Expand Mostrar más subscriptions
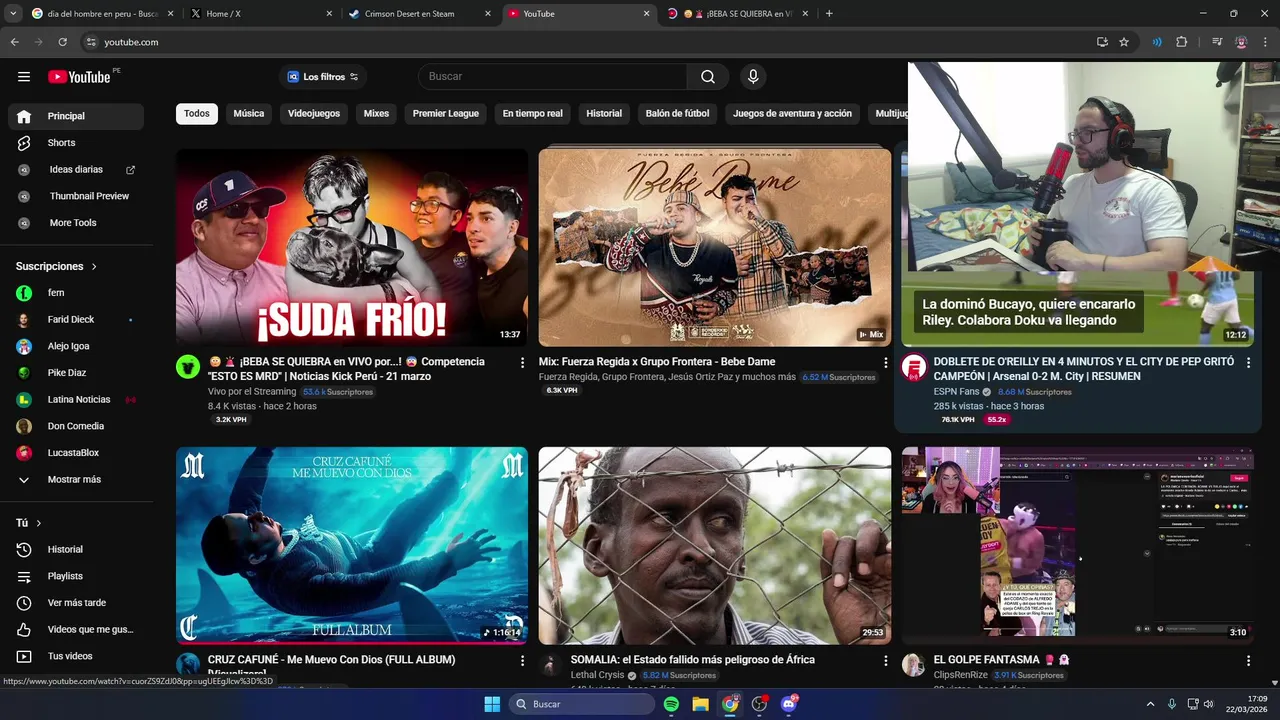The image size is (1280, 720). point(76,480)
